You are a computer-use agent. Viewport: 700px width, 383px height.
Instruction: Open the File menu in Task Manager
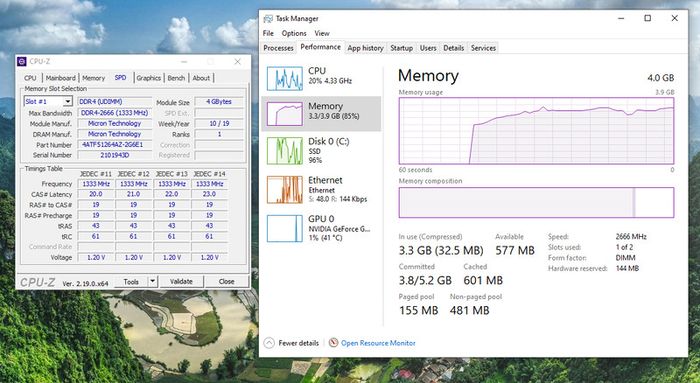[268, 33]
